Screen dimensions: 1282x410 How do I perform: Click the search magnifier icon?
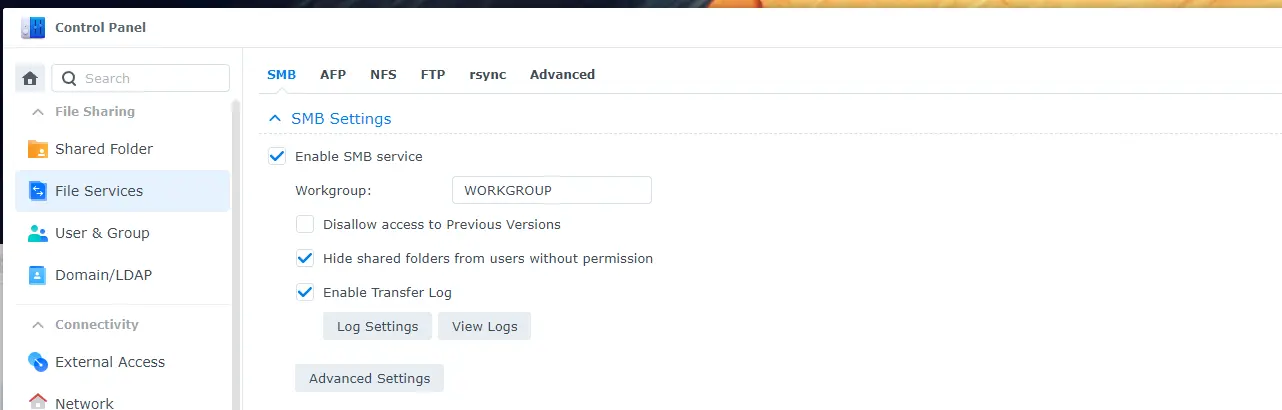pyautogui.click(x=70, y=78)
